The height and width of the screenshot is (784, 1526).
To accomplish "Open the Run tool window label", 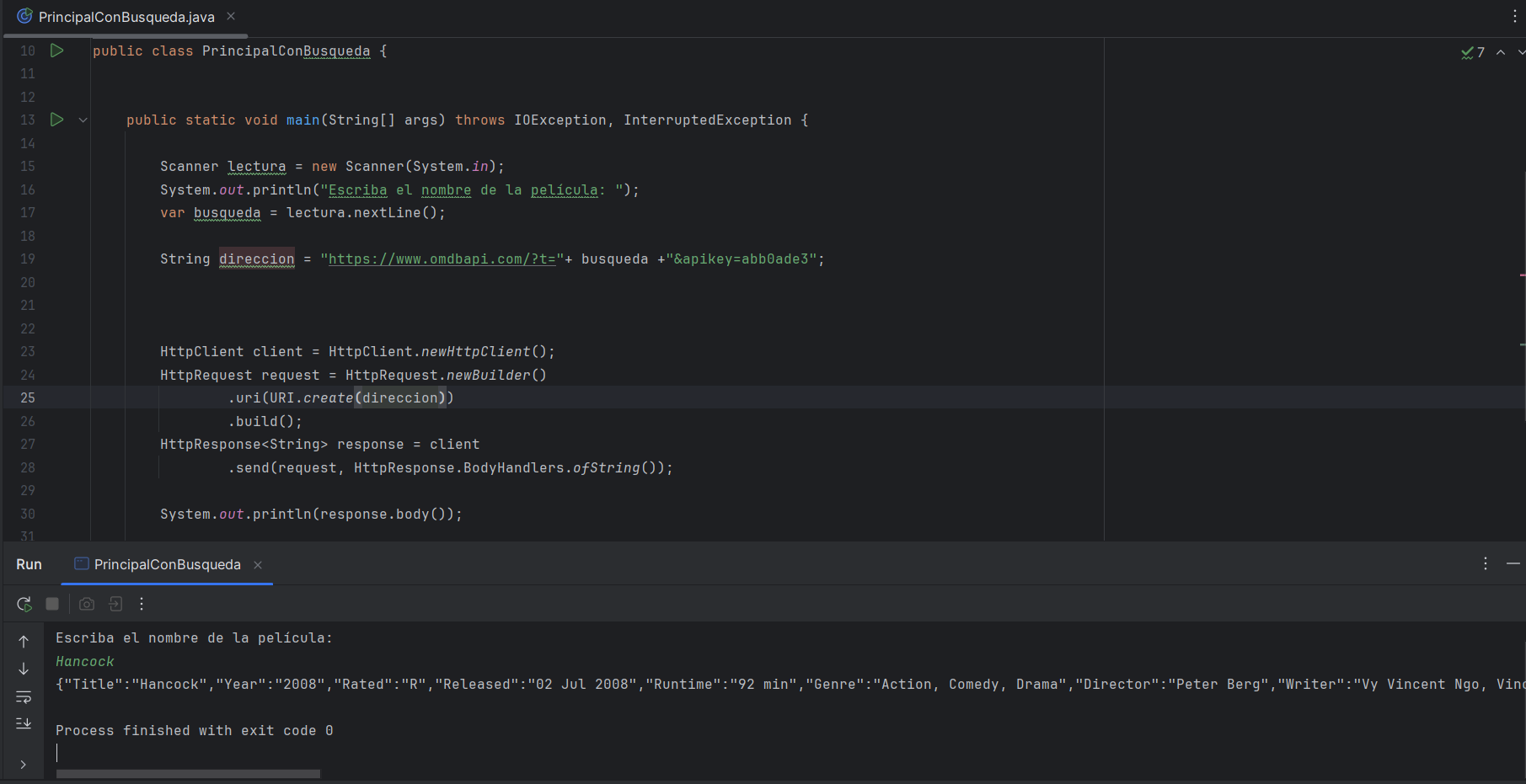I will coord(29,564).
